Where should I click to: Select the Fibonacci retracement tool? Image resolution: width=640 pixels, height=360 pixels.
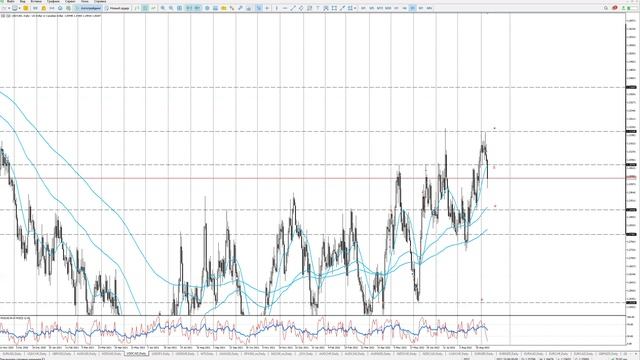coord(309,8)
